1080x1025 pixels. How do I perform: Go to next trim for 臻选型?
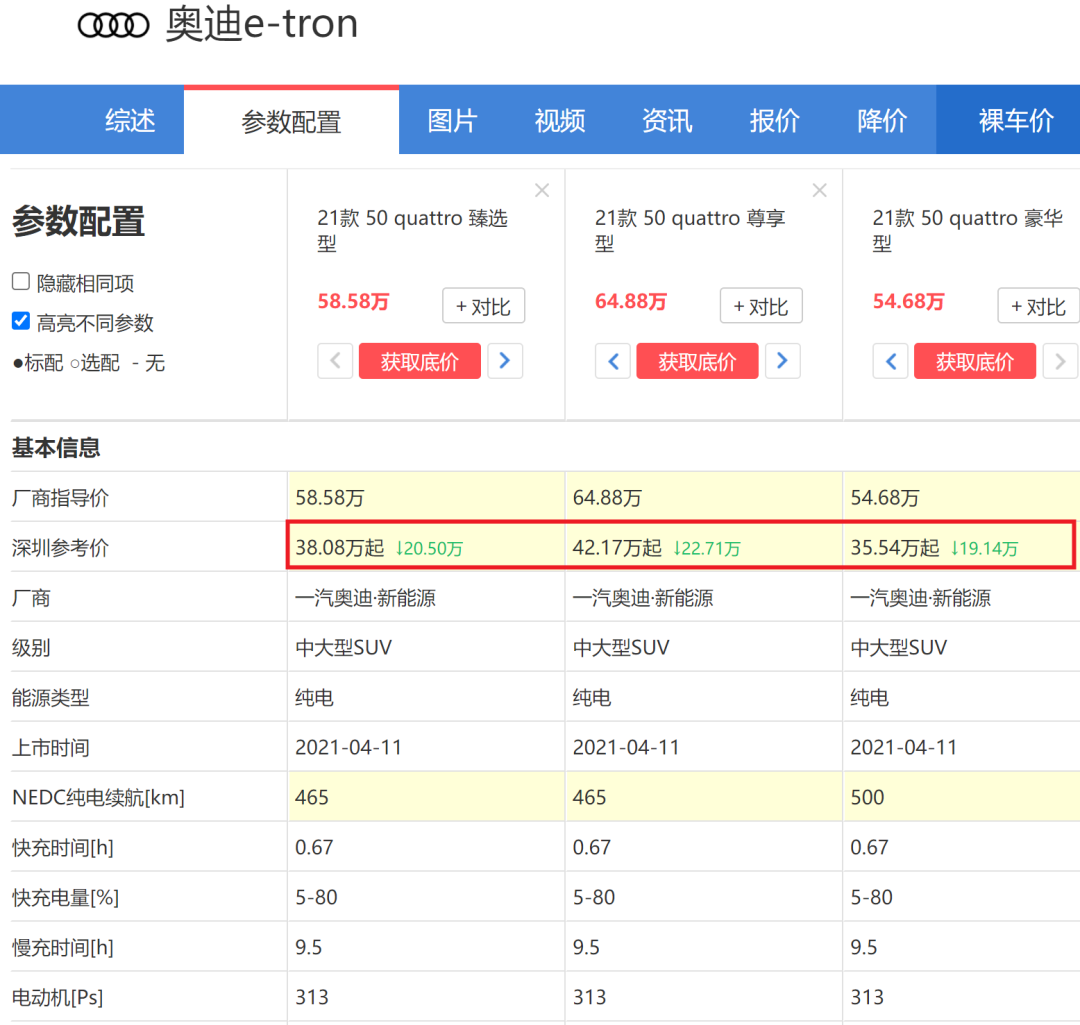coord(505,361)
